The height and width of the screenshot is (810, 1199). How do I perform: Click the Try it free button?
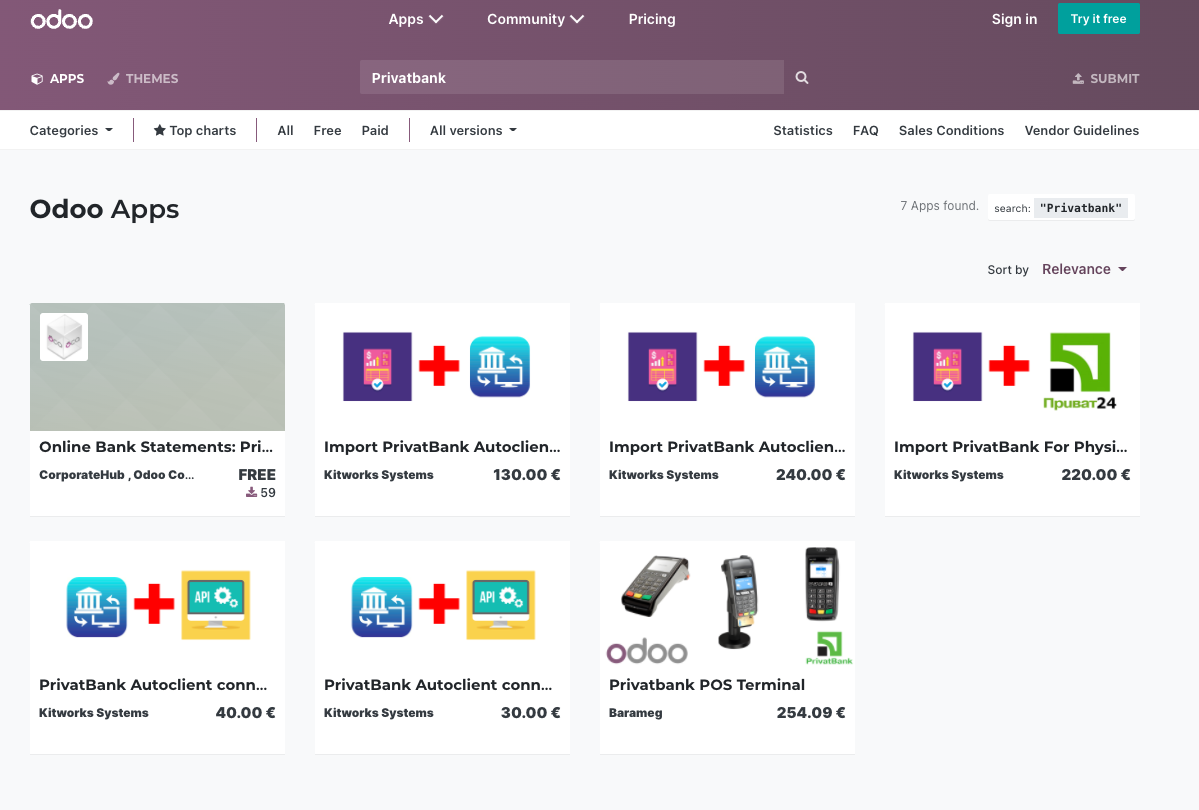point(1098,18)
